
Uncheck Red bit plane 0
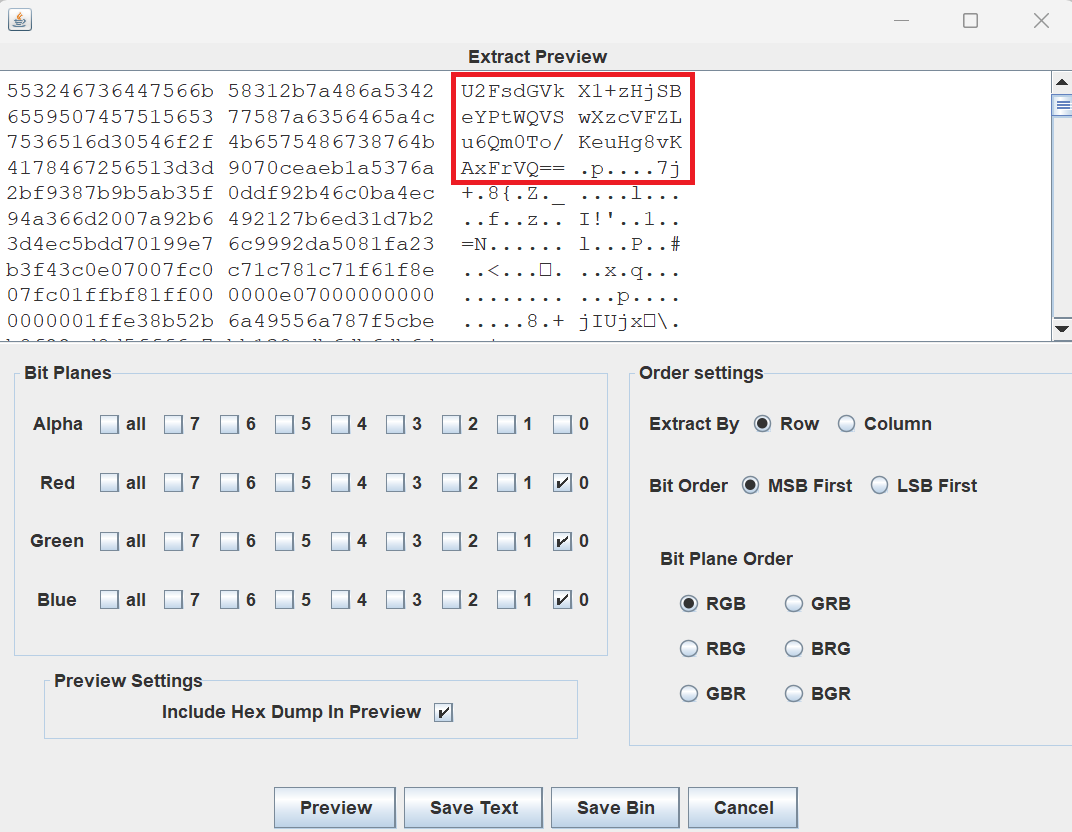[x=562, y=483]
